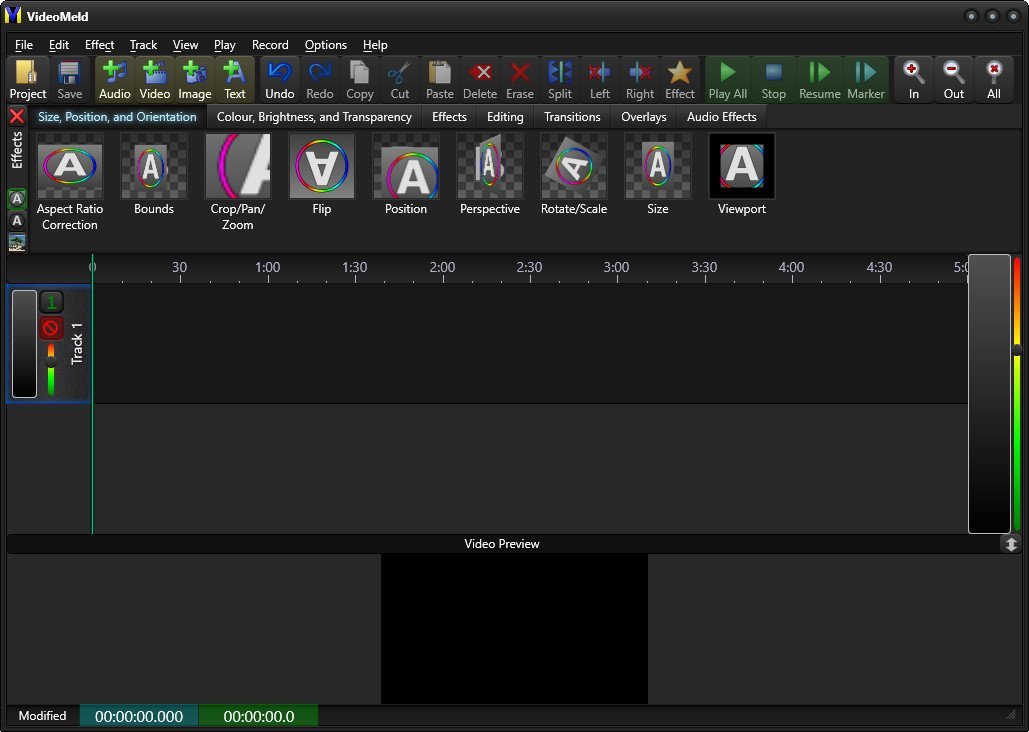
Task: Select the Viewport effect thumbnail
Action: pyautogui.click(x=742, y=175)
